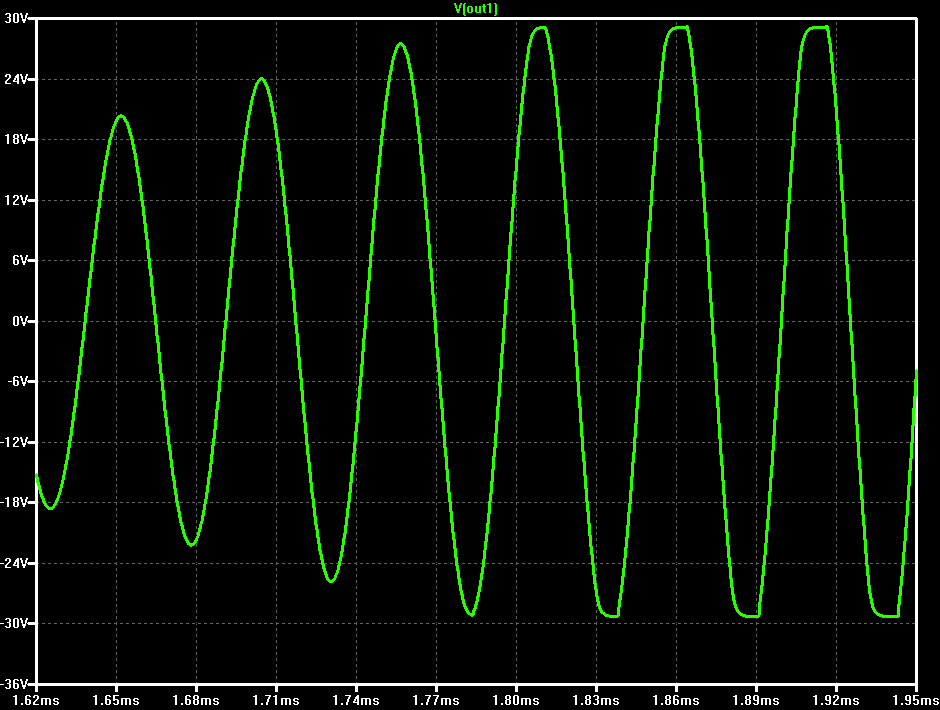The height and width of the screenshot is (710, 940).
Task: Click the -36V vertical axis label
Action: (x=14, y=684)
